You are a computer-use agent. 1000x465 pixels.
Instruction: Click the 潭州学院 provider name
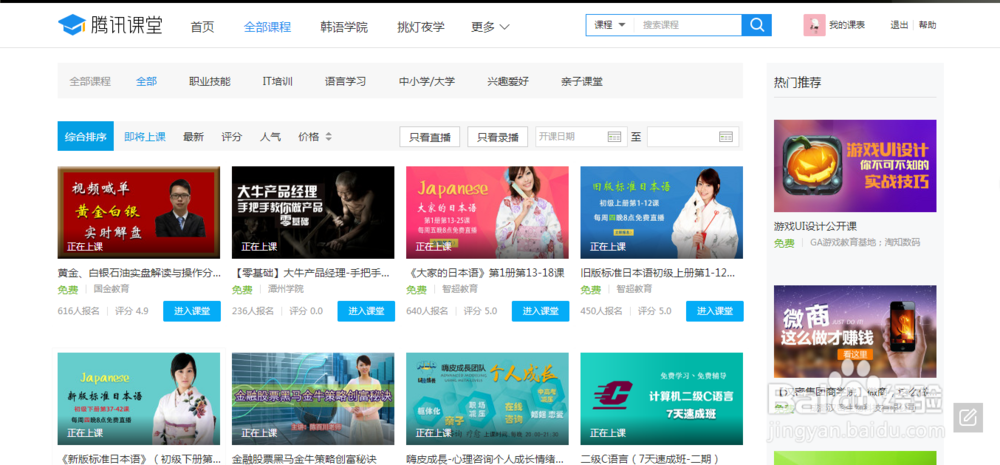pos(286,289)
